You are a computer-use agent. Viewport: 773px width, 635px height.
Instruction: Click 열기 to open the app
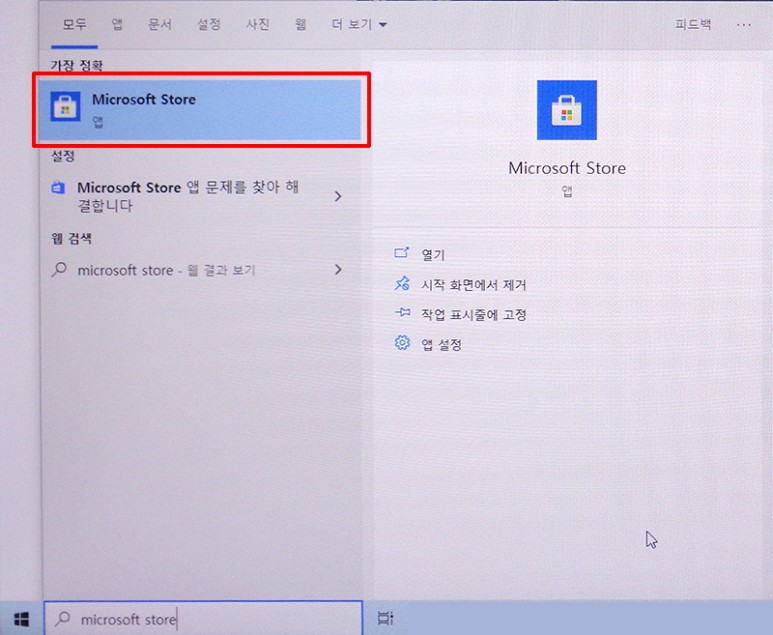(433, 254)
